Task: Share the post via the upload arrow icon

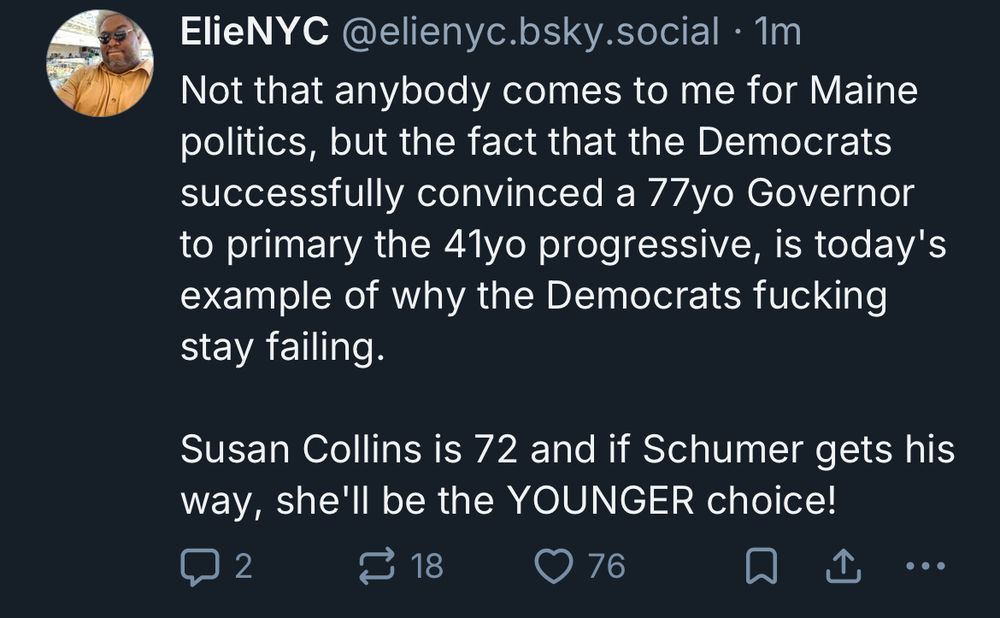Action: click(842, 567)
